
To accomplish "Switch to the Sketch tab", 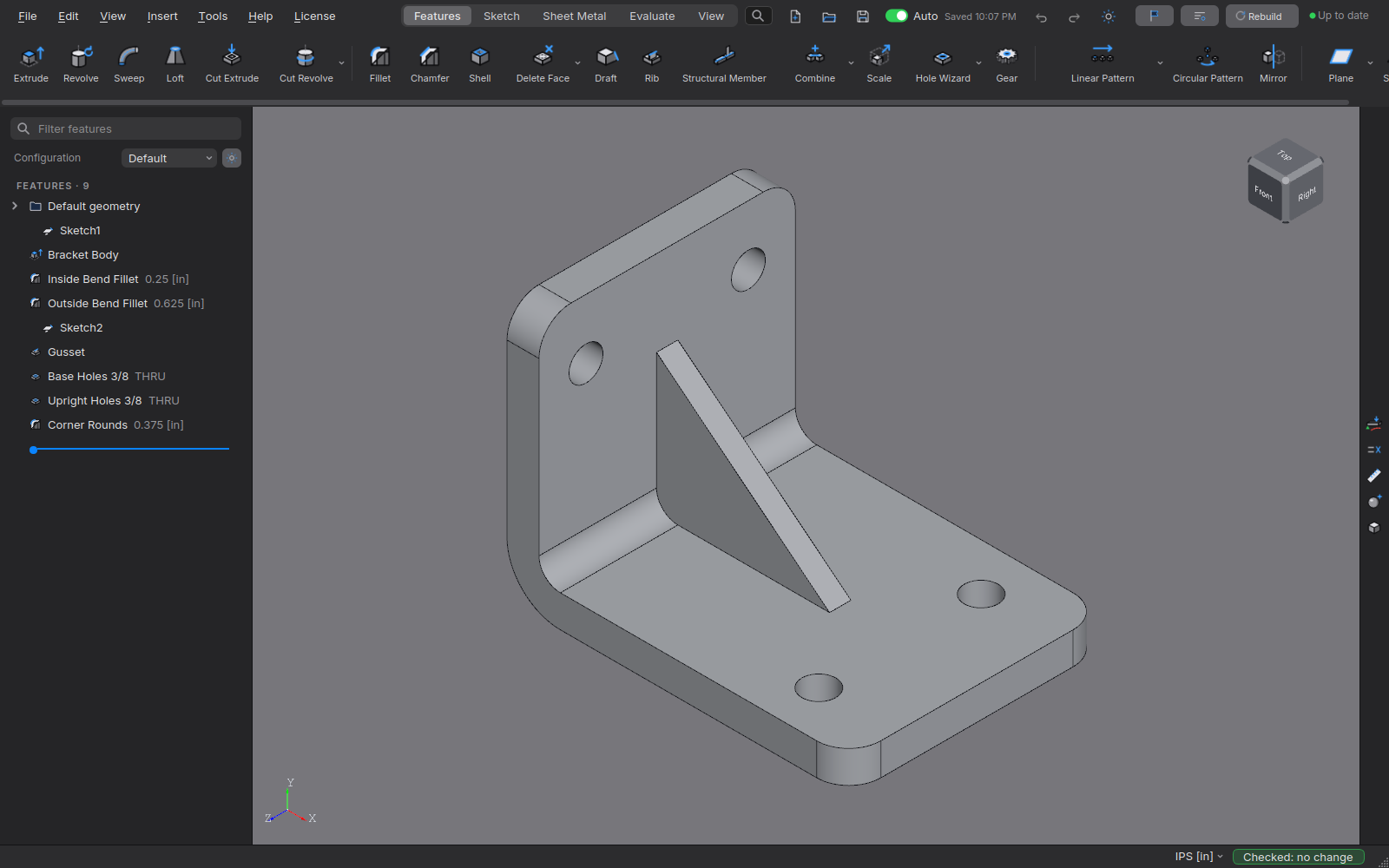I will (x=502, y=16).
